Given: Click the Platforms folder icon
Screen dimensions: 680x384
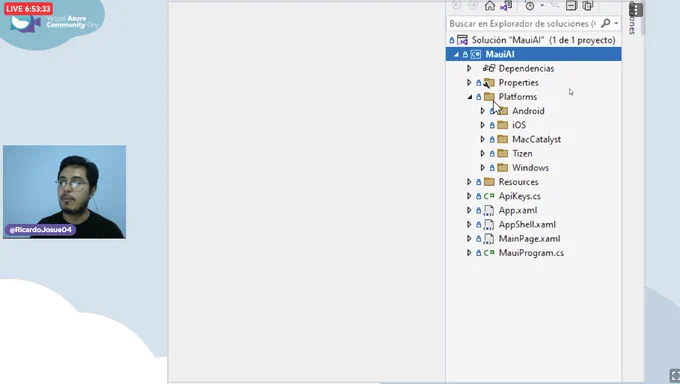Looking at the screenshot, I should pos(489,96).
